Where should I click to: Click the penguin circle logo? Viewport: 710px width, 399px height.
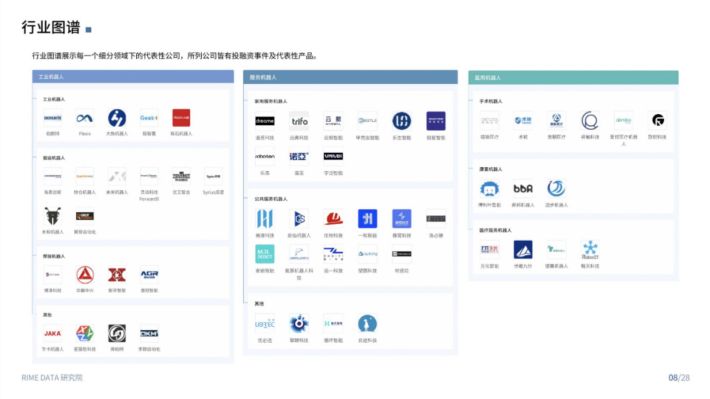click(x=367, y=324)
